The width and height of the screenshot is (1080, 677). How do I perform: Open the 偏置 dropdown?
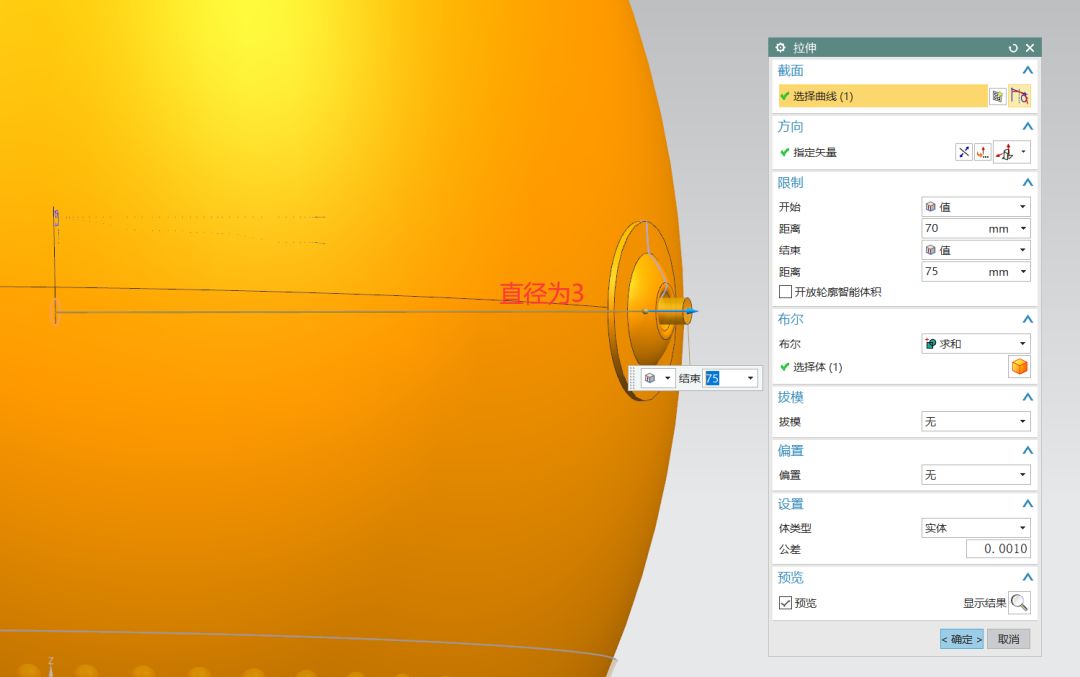coord(976,475)
